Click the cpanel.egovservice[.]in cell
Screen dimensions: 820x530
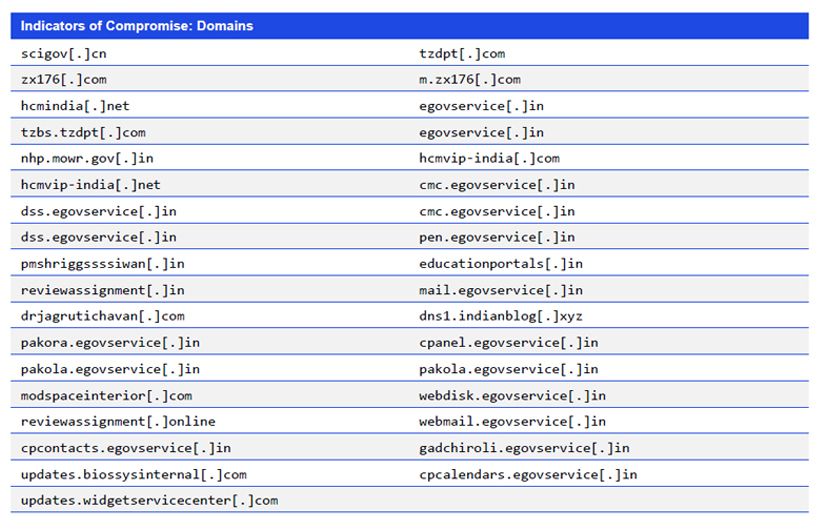[x=508, y=342]
